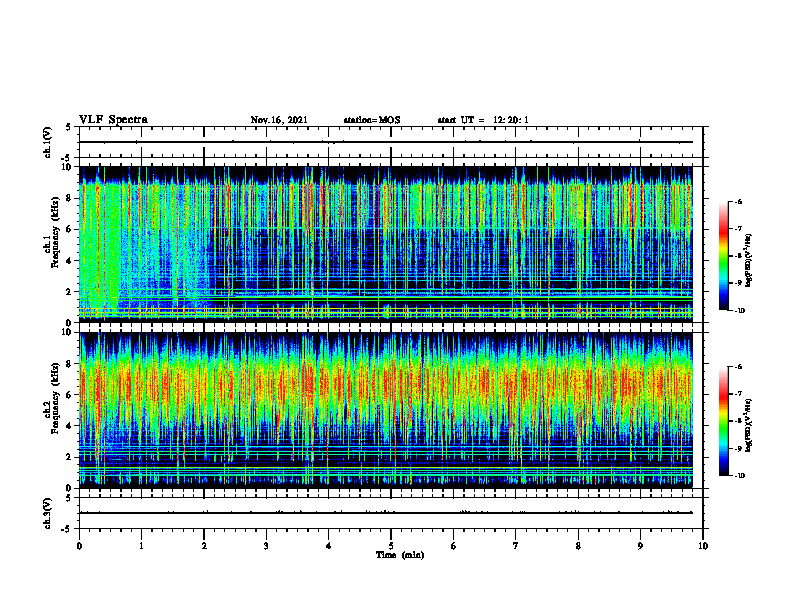The height and width of the screenshot is (612, 792).
Task: Select the date label "Nov.16, 2021"
Action: [x=279, y=120]
